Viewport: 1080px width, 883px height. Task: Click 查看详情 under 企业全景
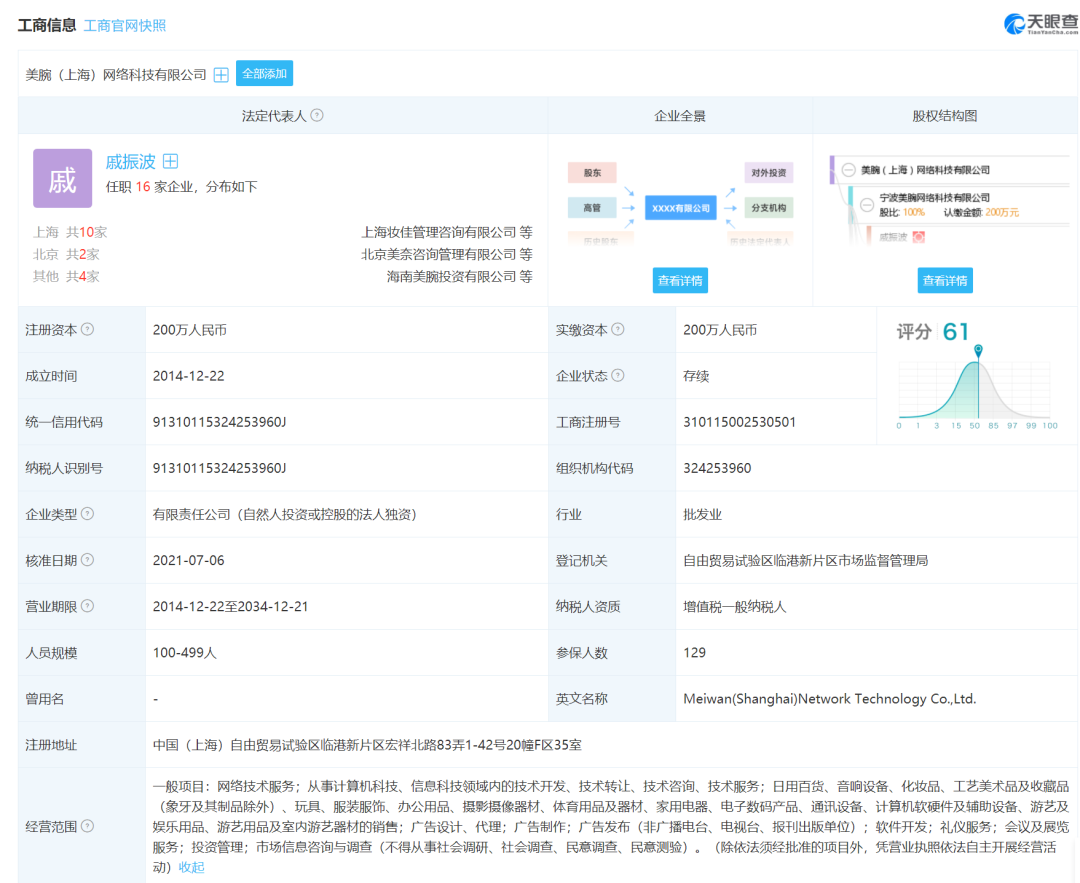coord(680,280)
